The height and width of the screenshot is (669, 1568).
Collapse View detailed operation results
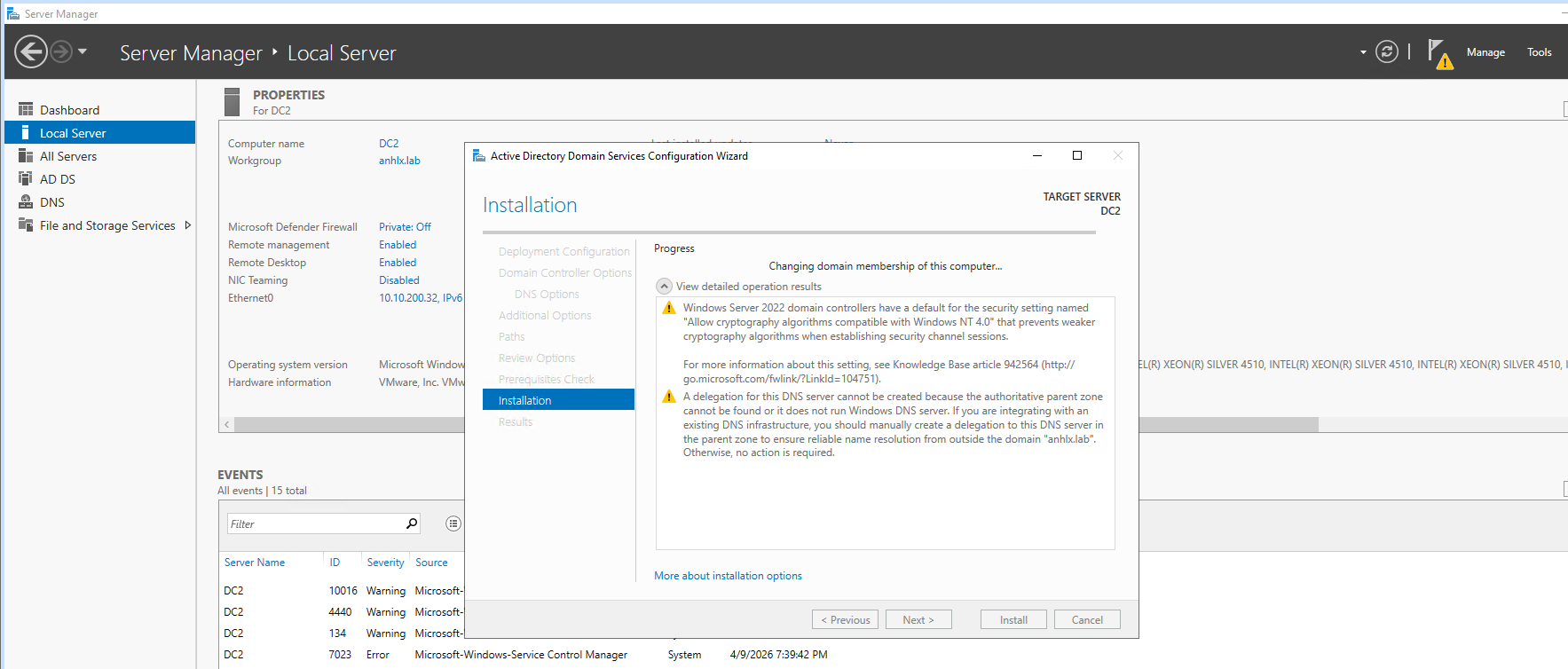(664, 287)
